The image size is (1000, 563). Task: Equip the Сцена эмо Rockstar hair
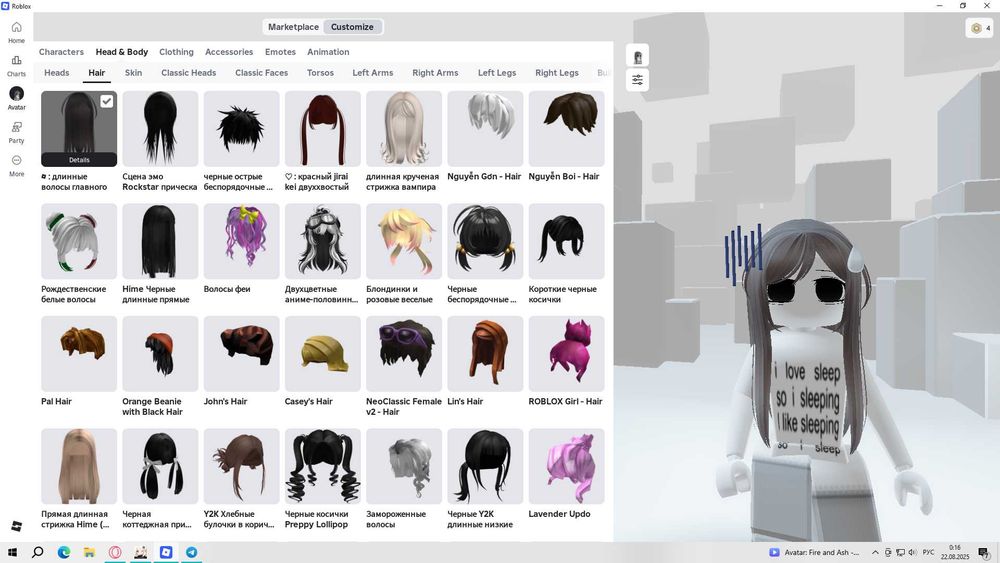click(x=160, y=129)
